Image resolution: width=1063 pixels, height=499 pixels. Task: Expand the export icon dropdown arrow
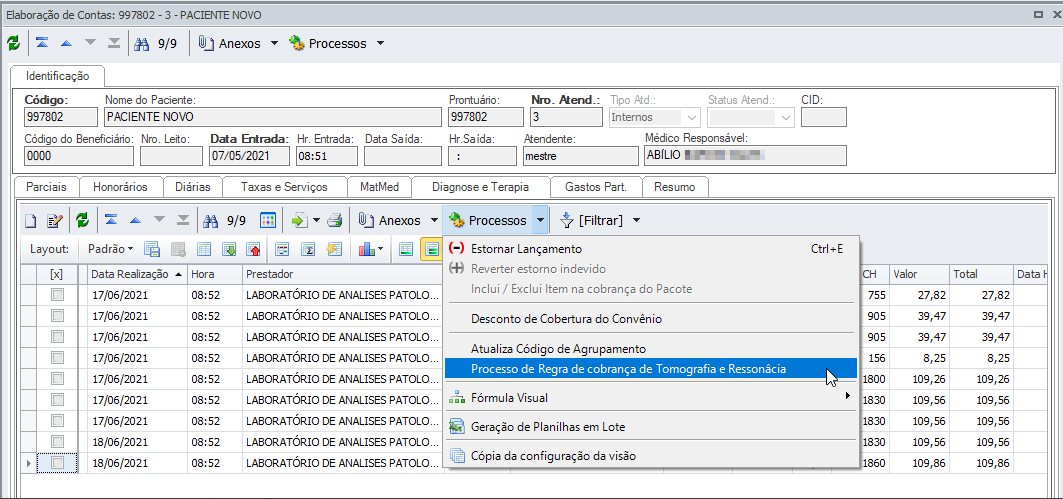(316, 220)
